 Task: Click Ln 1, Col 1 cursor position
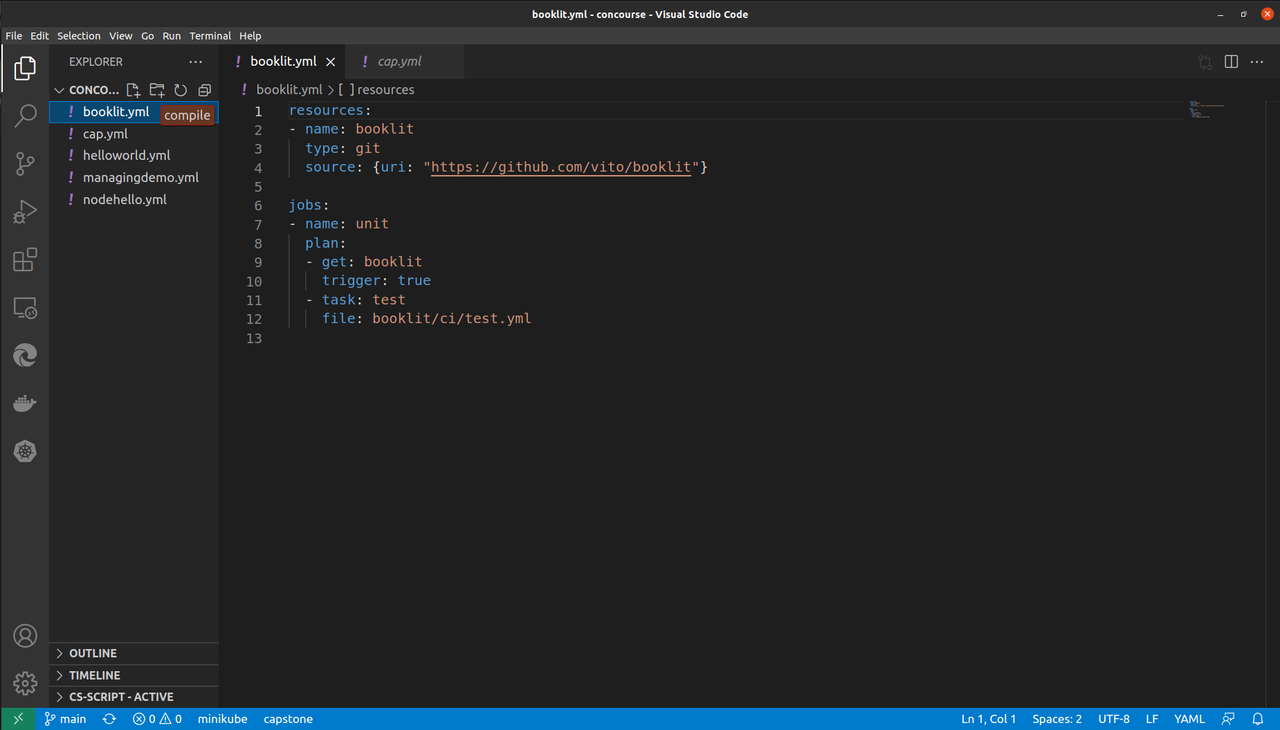point(988,719)
